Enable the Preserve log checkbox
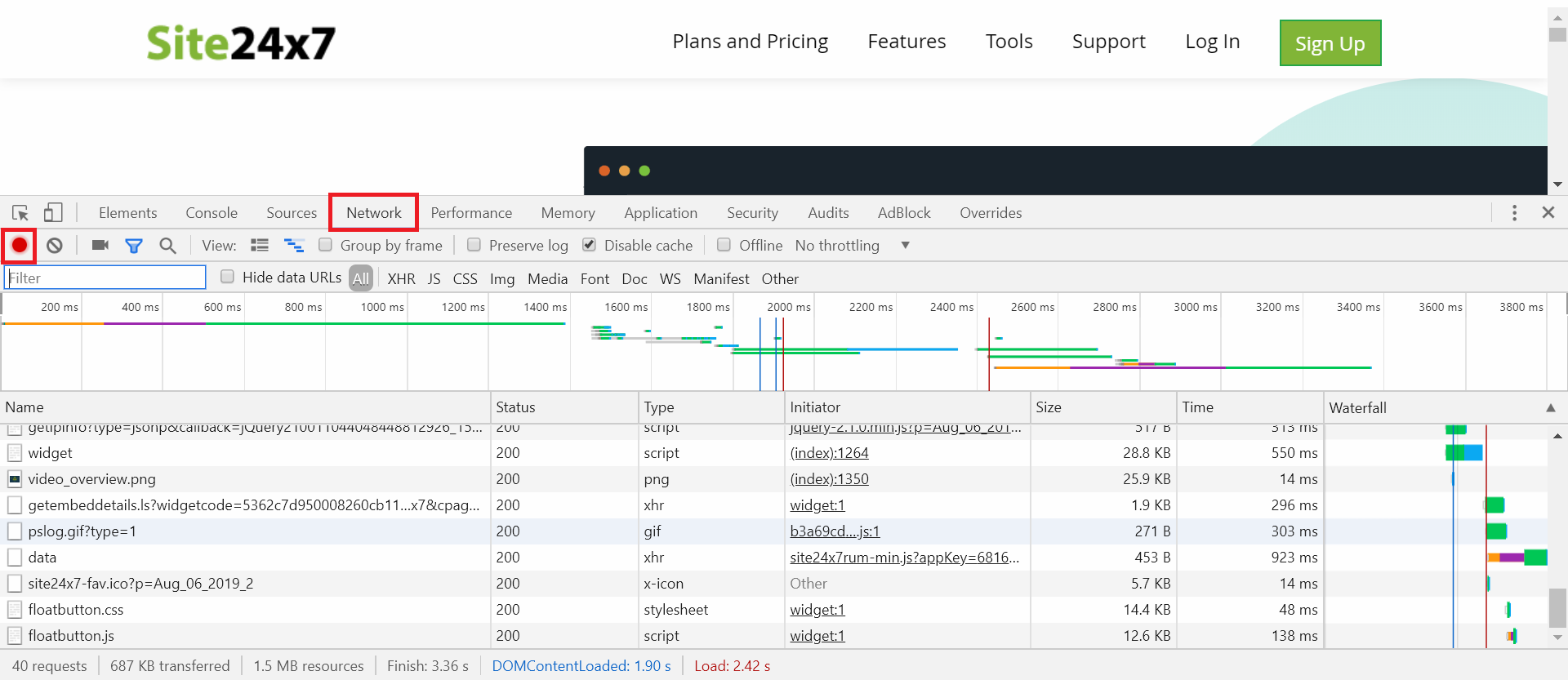This screenshot has height=680, width=1568. click(x=474, y=245)
